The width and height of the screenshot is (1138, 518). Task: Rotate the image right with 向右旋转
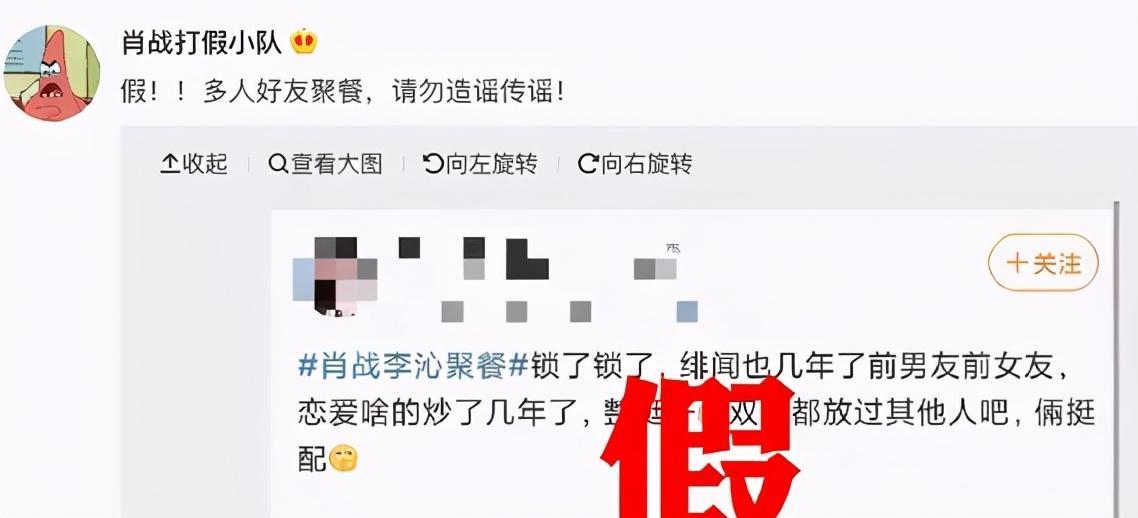coord(635,164)
